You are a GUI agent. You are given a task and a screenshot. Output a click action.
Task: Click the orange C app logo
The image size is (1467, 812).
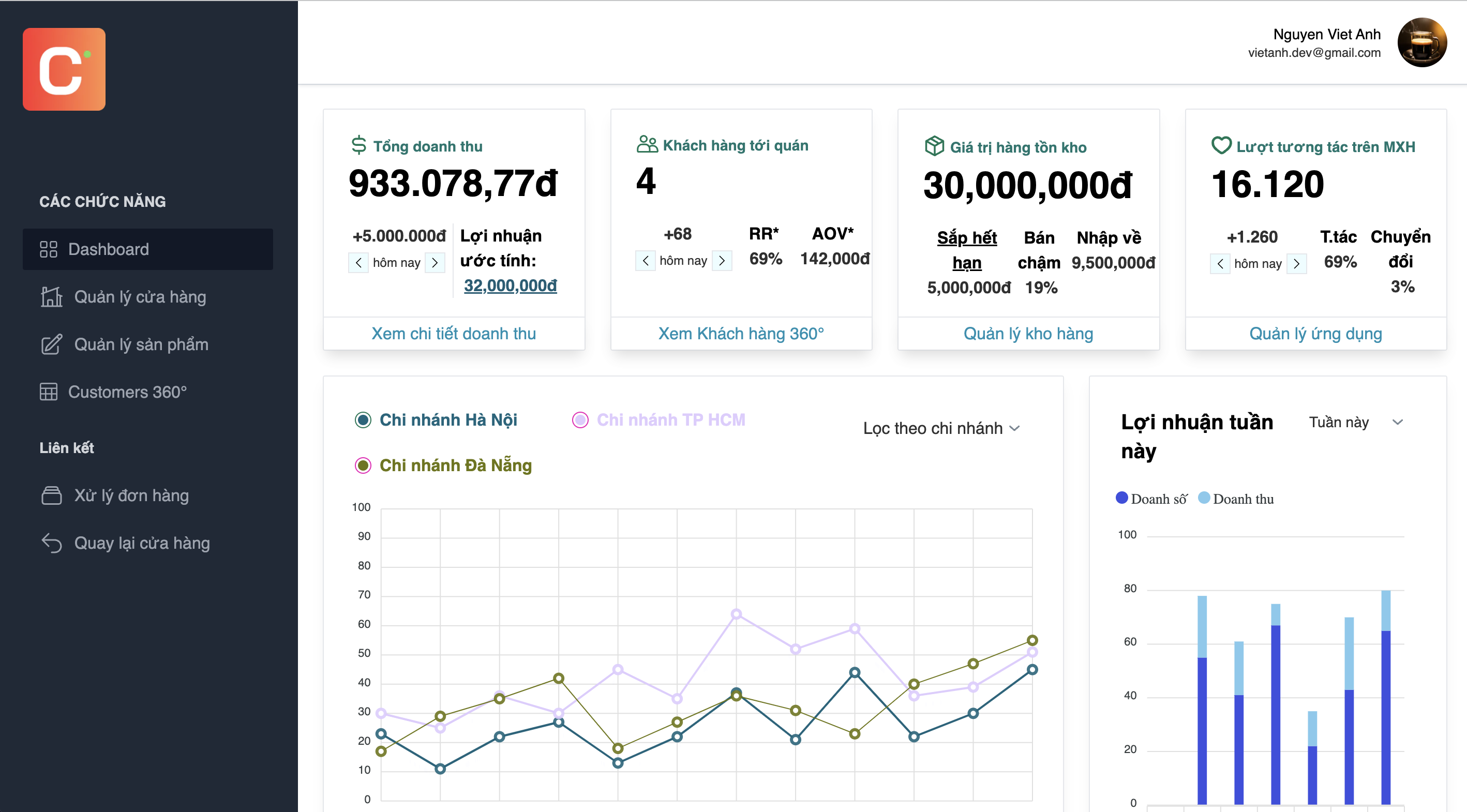(64, 69)
